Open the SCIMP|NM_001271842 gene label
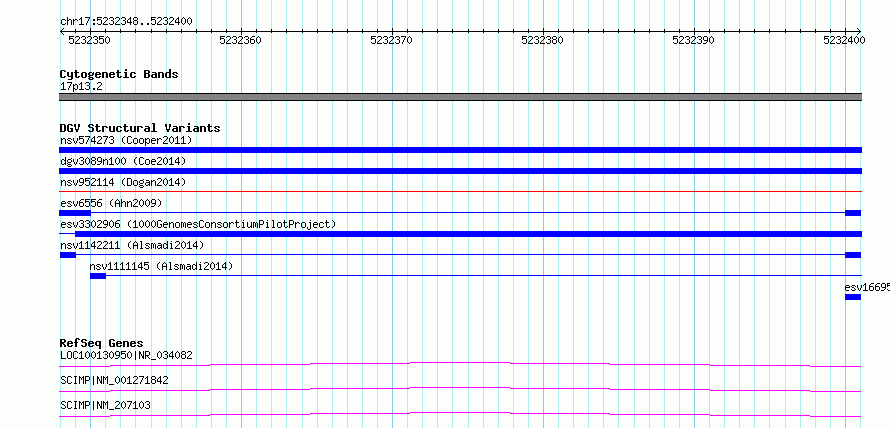The image size is (890, 428). 114,380
